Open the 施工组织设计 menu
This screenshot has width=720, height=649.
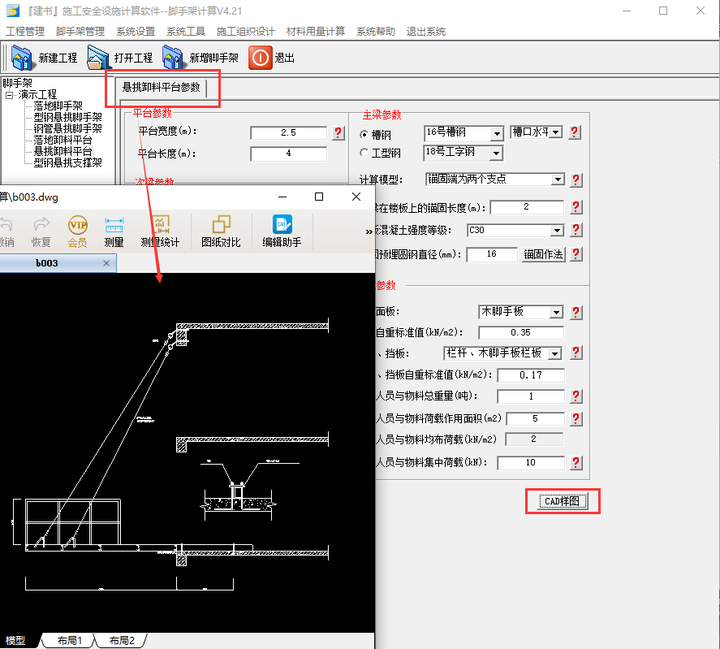[x=246, y=31]
